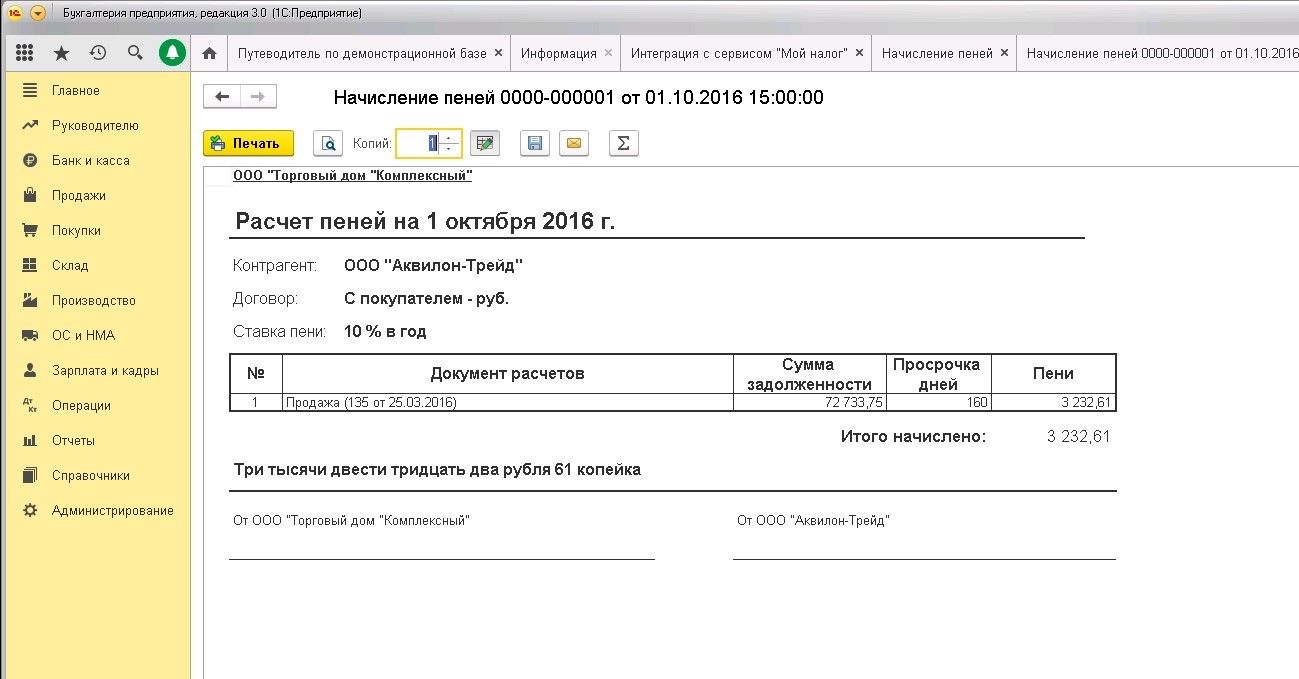Image resolution: width=1299 pixels, height=679 pixels.
Task: Send document by email envelope icon
Action: coord(573,143)
